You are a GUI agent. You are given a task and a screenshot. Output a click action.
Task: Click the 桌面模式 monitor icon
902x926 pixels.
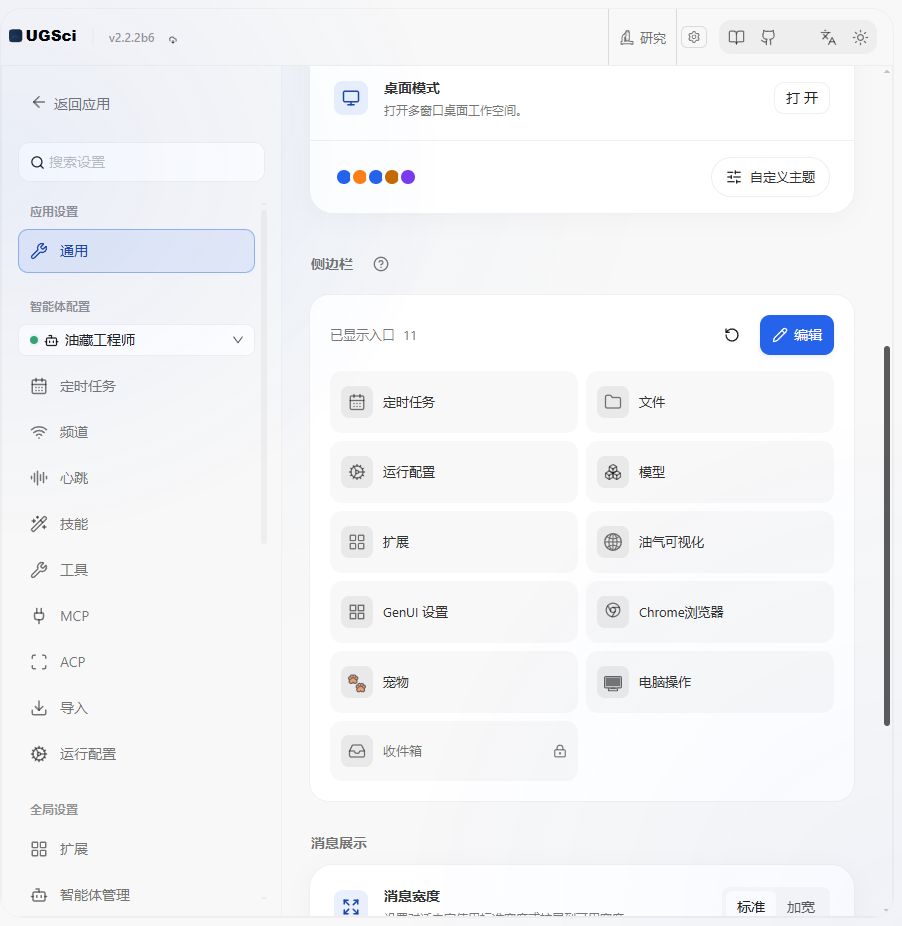coord(351,98)
